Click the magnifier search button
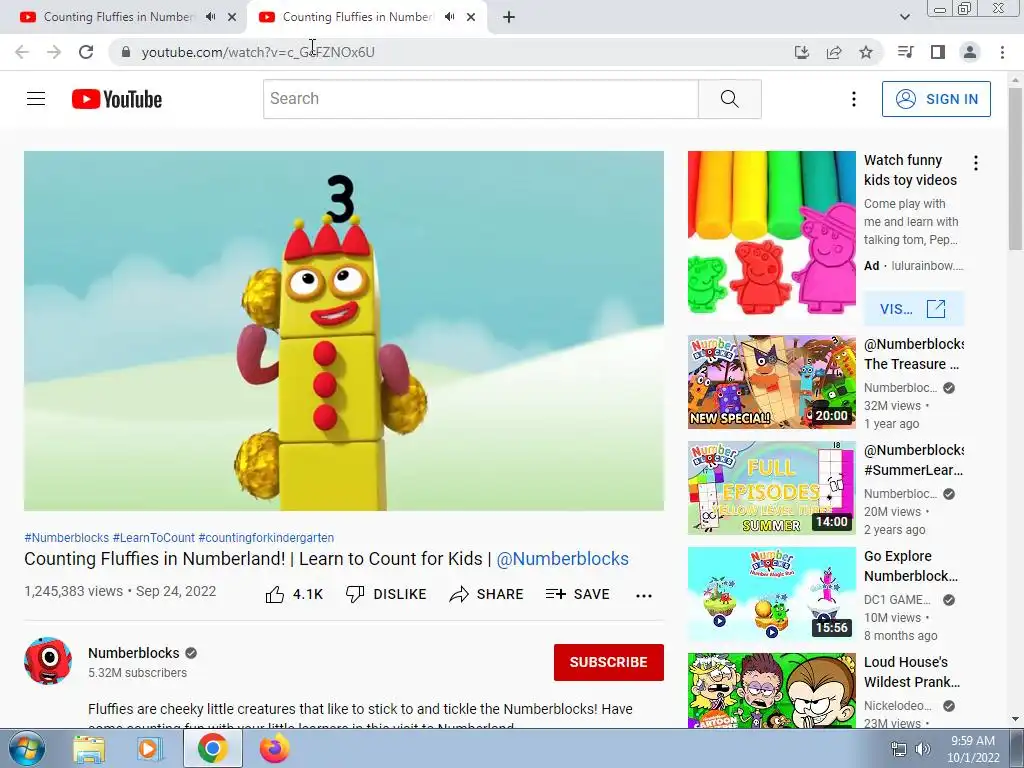Viewport: 1024px width, 768px height. point(729,99)
